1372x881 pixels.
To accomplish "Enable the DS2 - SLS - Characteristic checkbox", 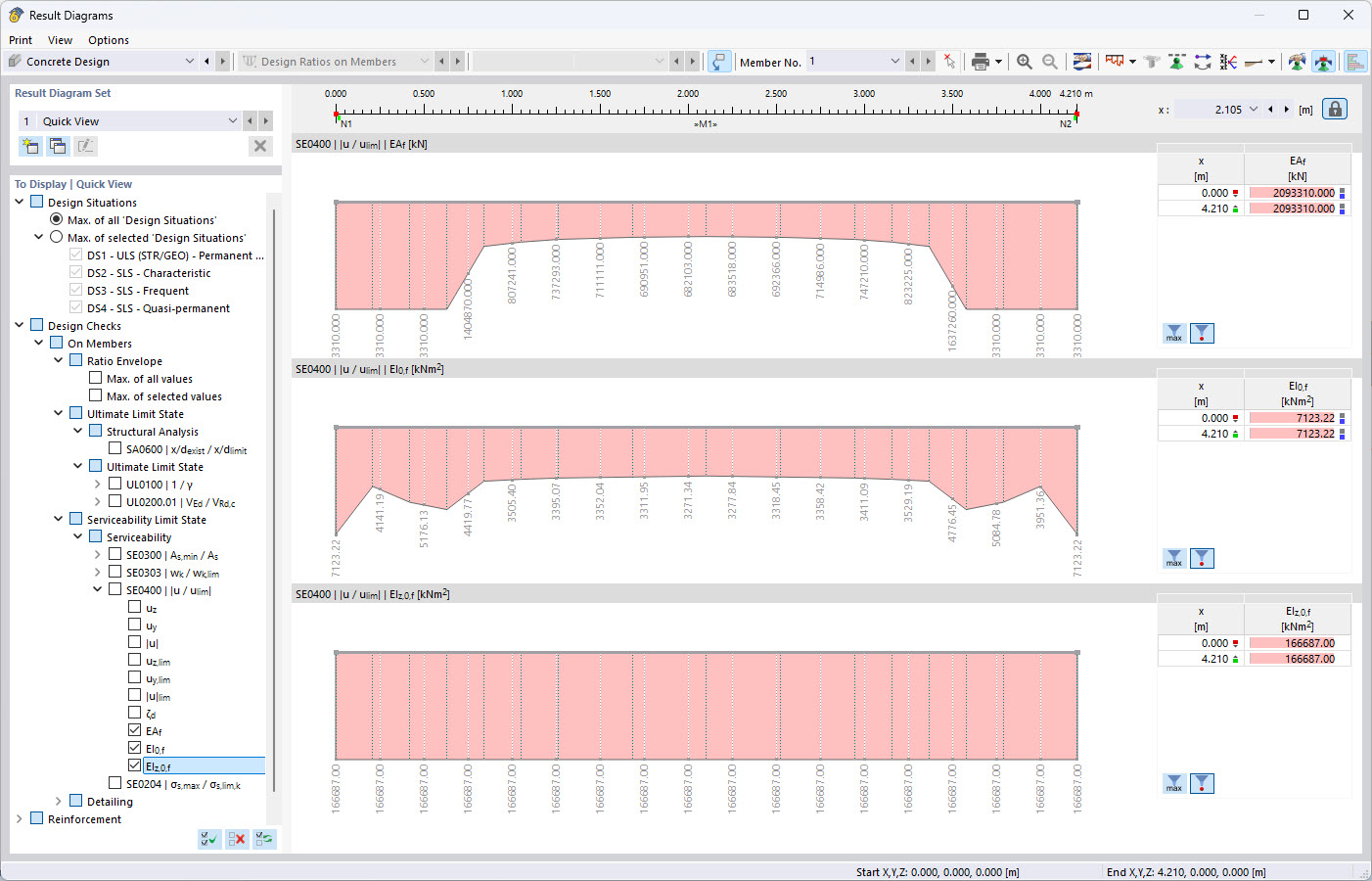I will point(74,273).
